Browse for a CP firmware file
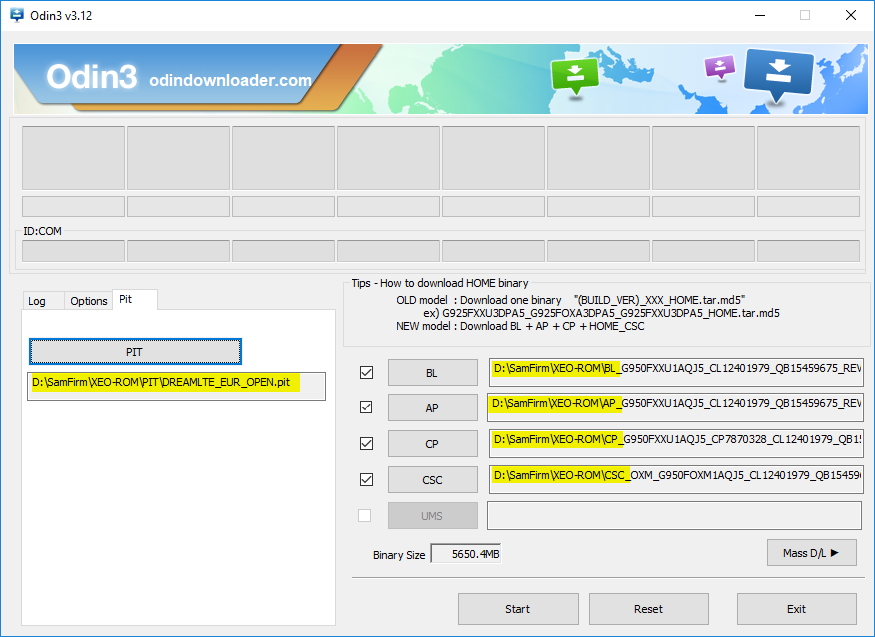875x637 pixels. (x=432, y=443)
